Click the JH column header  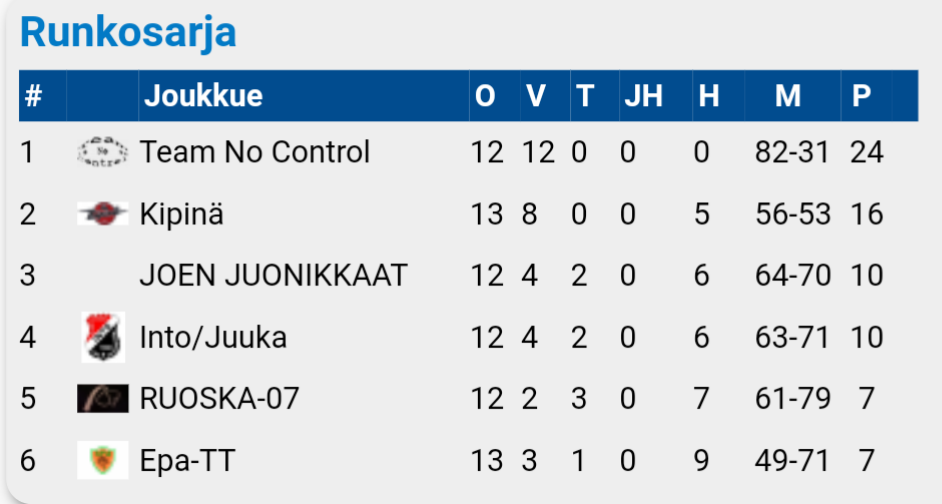click(643, 96)
